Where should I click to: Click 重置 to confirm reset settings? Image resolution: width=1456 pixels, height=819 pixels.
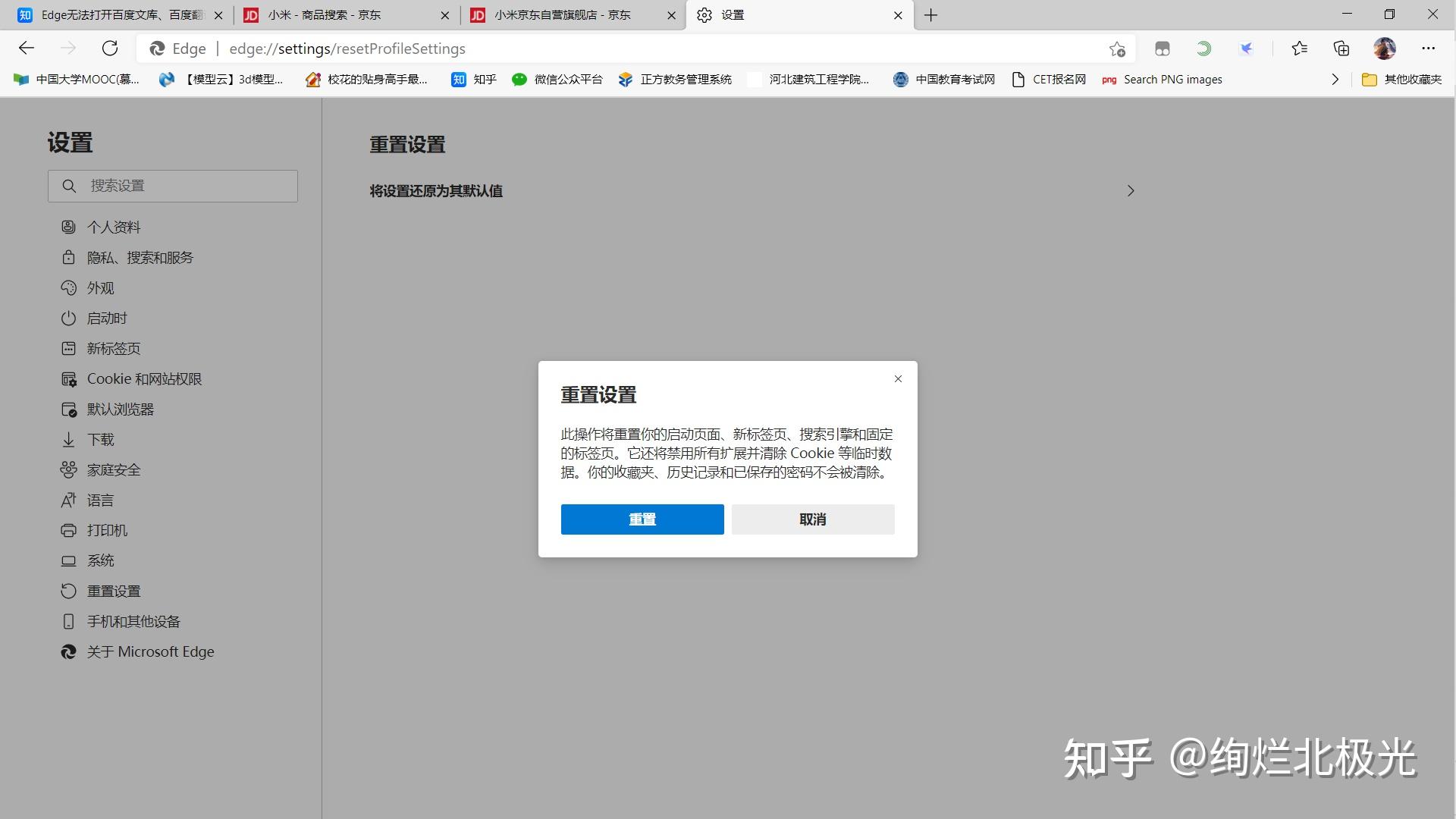[x=641, y=518]
